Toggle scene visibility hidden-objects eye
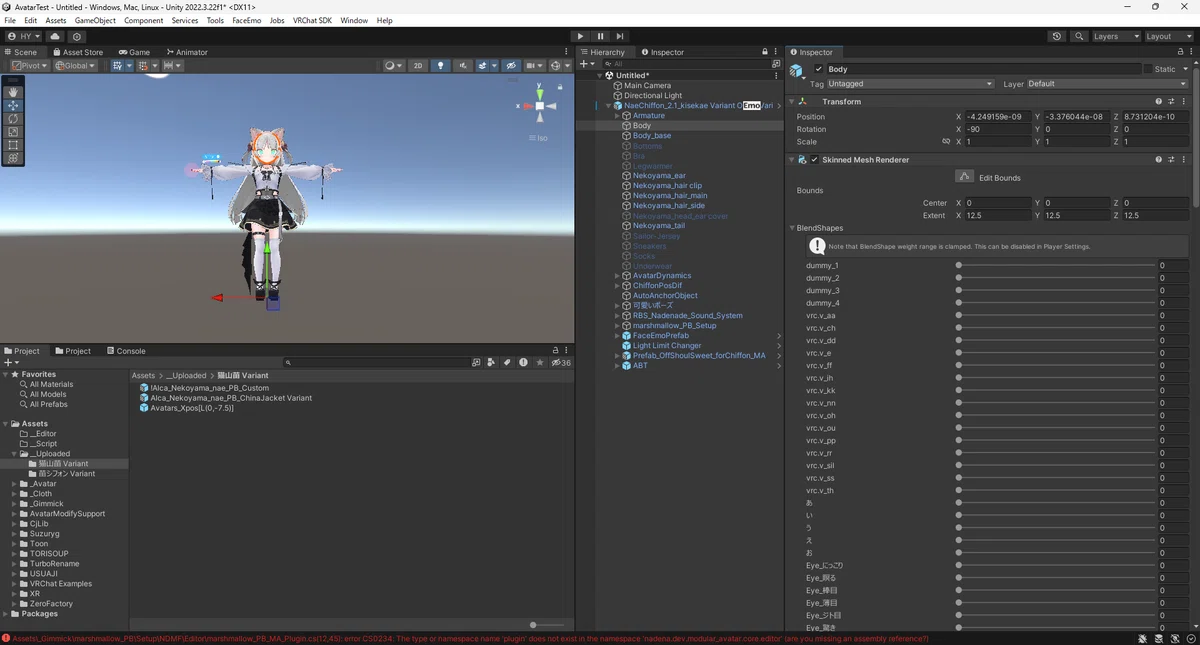Screen dimensions: 1200x645 pos(512,66)
